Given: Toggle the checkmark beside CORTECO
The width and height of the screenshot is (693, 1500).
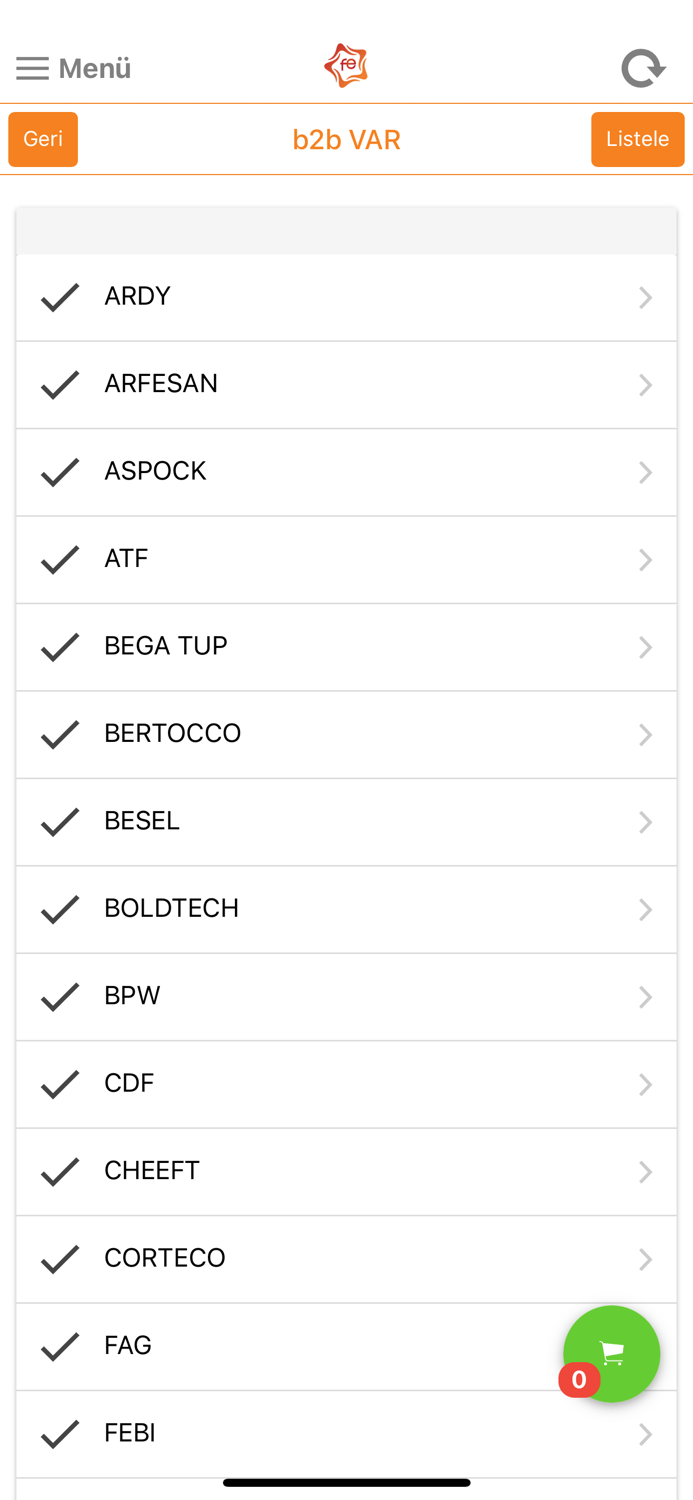Looking at the screenshot, I should point(60,1259).
